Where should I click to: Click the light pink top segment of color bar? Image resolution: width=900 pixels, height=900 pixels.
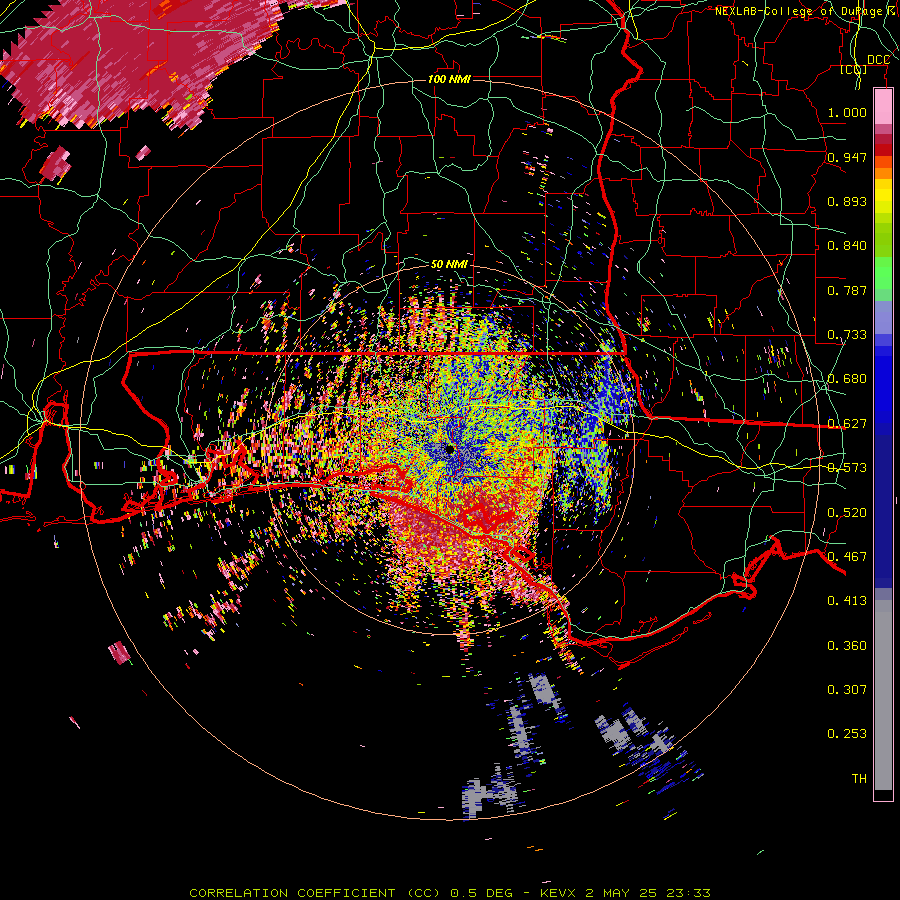click(883, 107)
